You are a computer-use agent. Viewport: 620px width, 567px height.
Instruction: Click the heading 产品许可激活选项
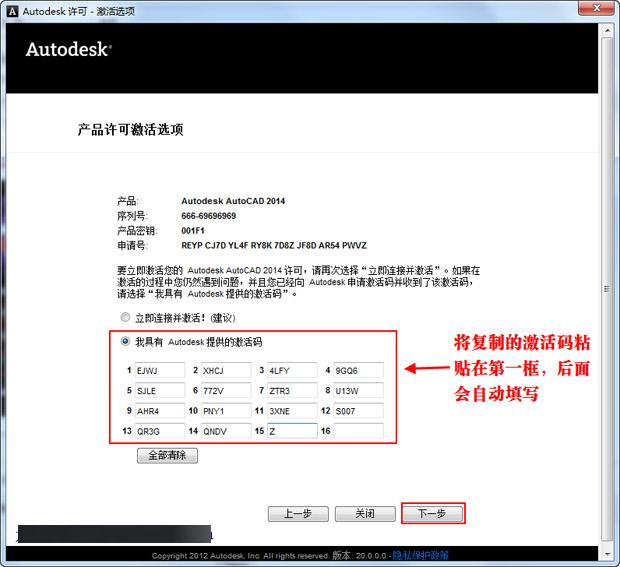click(x=130, y=130)
